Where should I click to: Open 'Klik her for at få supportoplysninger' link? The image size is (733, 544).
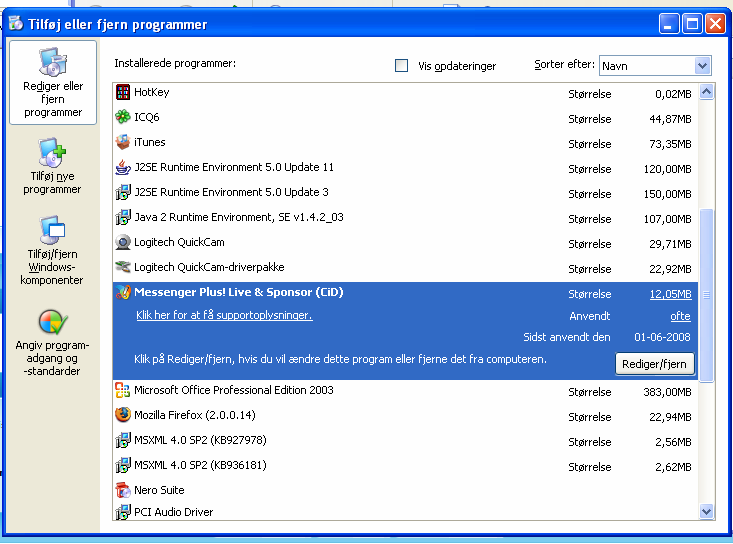pyautogui.click(x=224, y=315)
